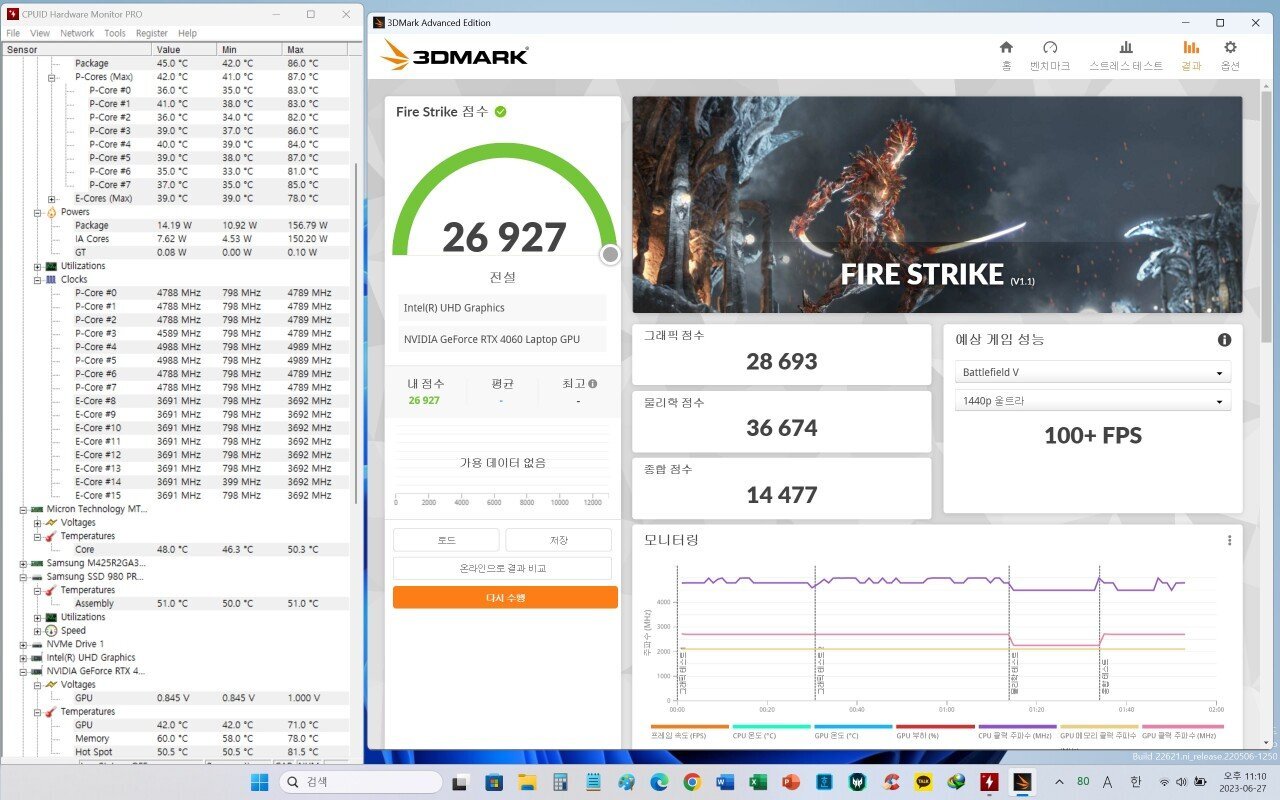1280x800 pixels.
Task: Click the info icon beside 최고
Action: point(593,384)
